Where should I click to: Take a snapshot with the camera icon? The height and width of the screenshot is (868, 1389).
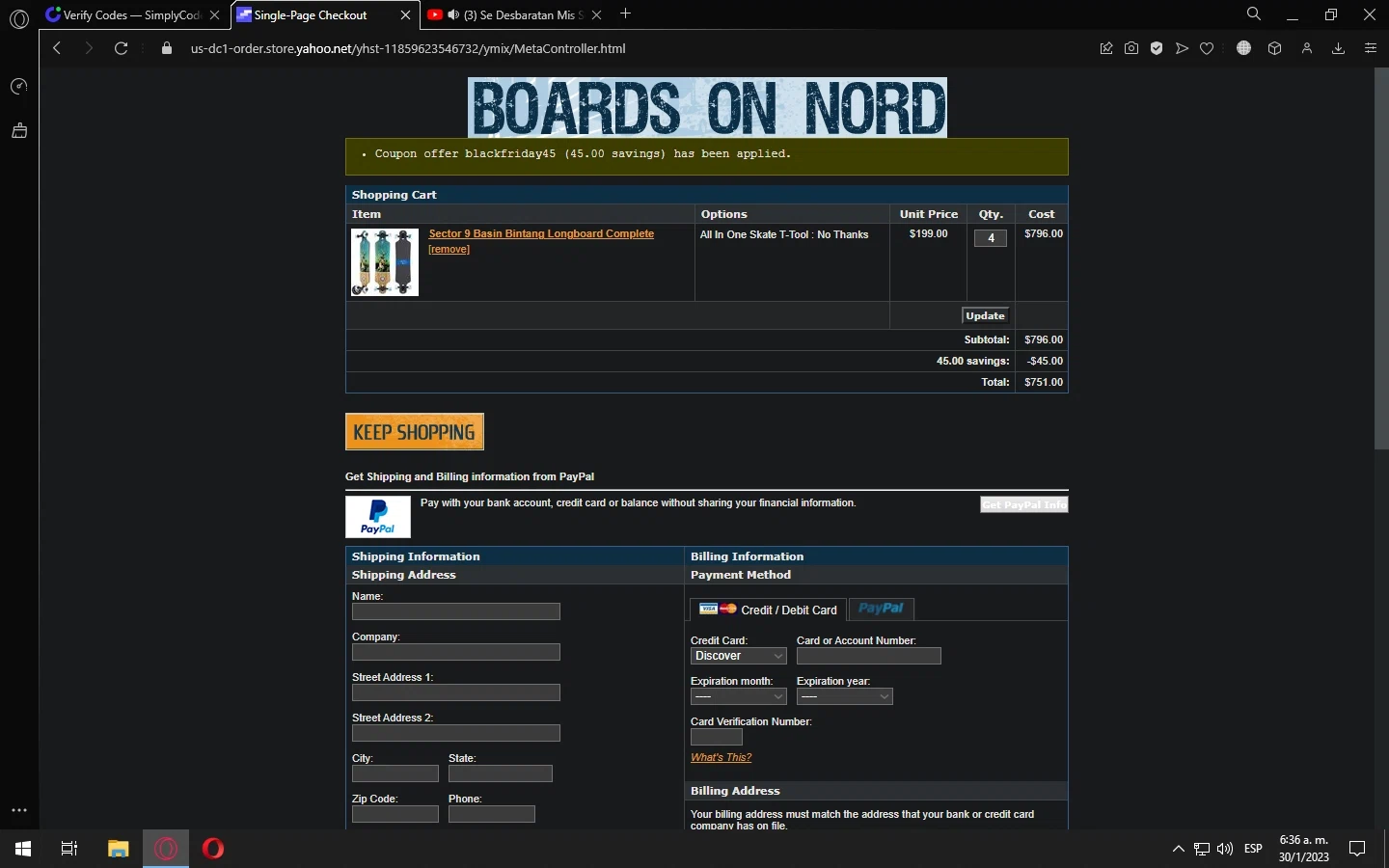(x=1131, y=48)
